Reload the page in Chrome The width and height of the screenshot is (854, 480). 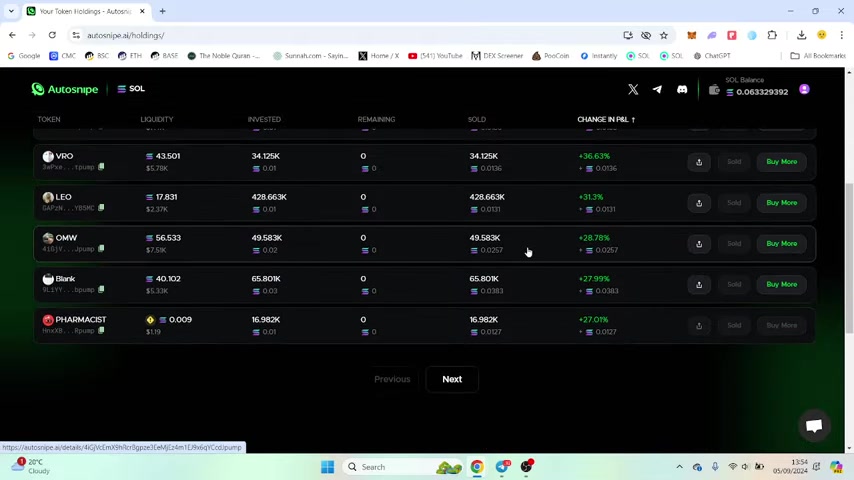pos(52,35)
